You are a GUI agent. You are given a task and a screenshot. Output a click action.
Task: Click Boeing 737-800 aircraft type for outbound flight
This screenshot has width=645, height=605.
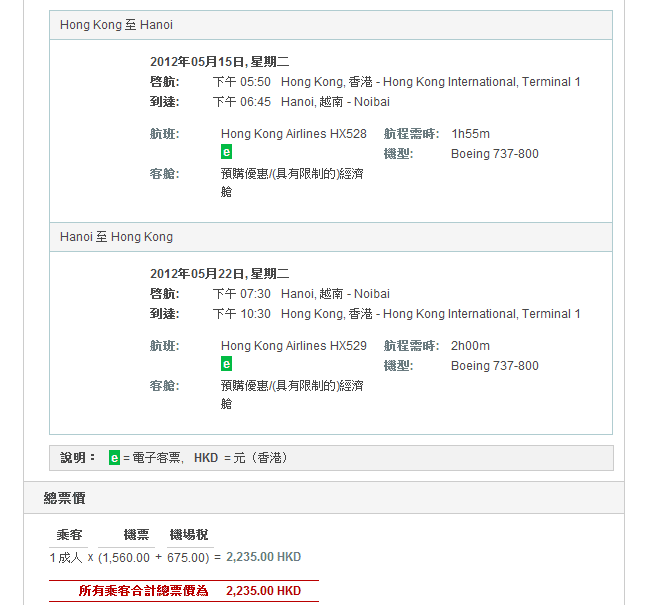[494, 154]
